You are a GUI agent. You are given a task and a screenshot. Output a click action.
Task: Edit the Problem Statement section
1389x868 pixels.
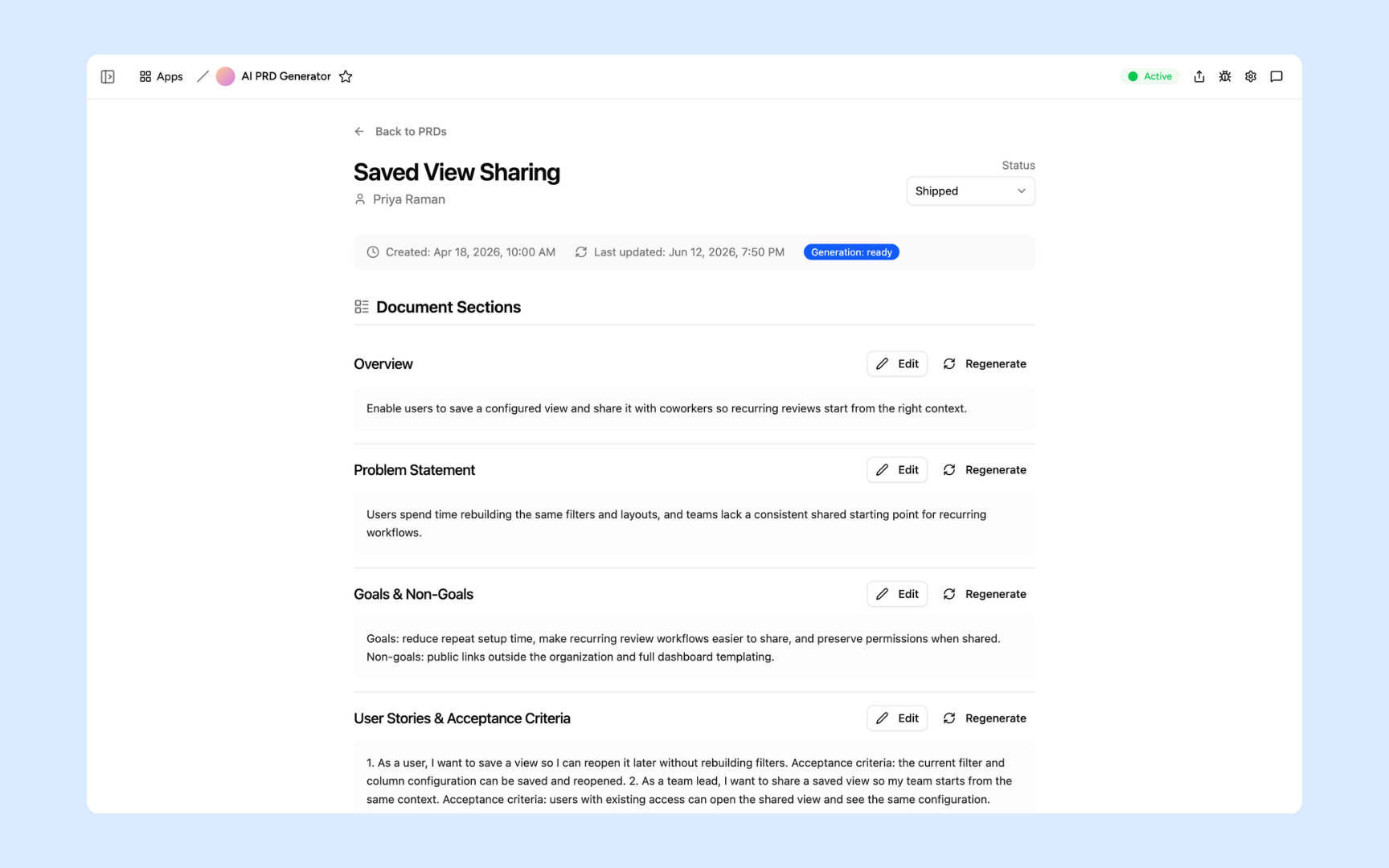[897, 470]
